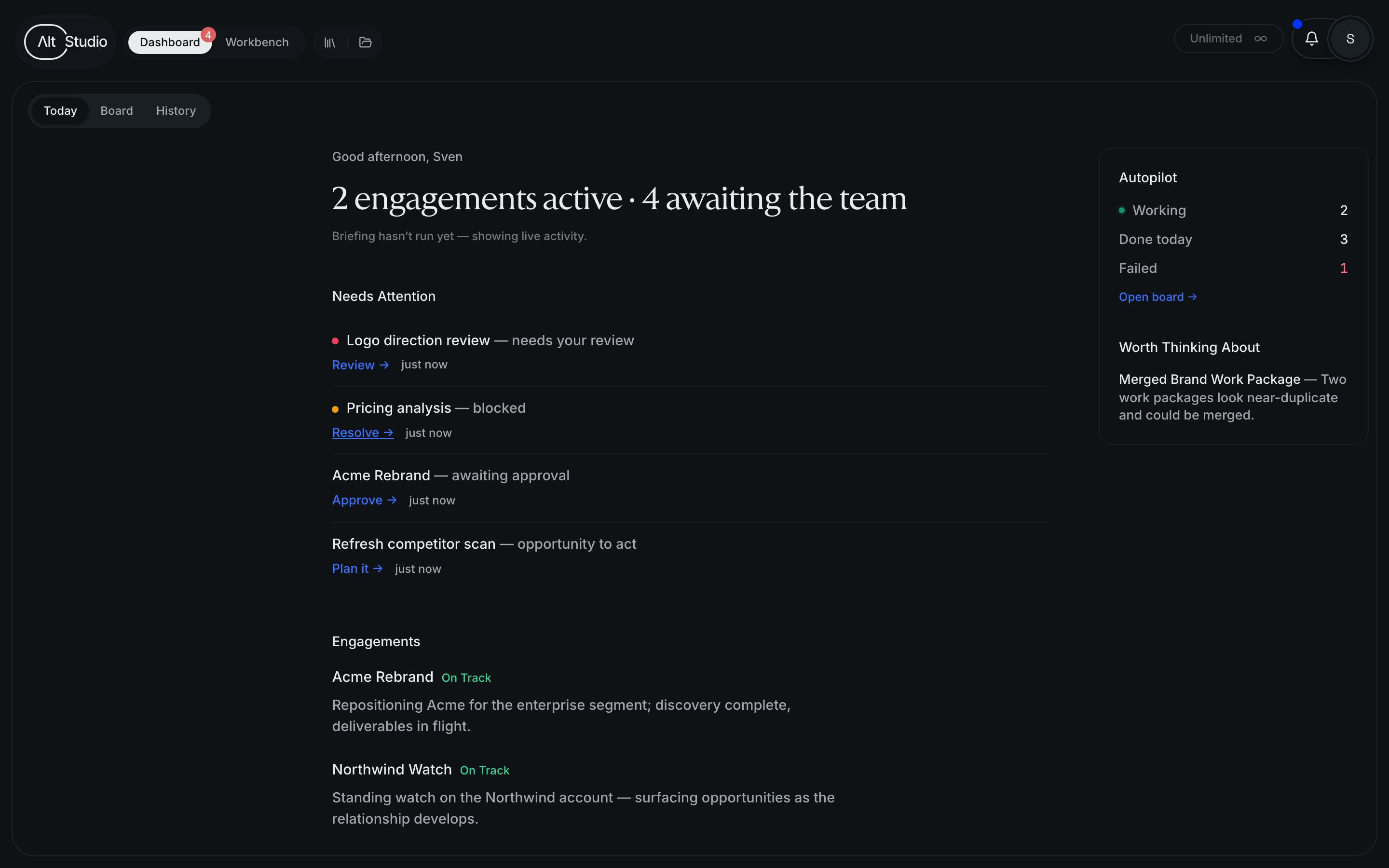This screenshot has width=1389, height=868.
Task: Click the orange dot beside Pricing analysis
Action: pos(335,409)
